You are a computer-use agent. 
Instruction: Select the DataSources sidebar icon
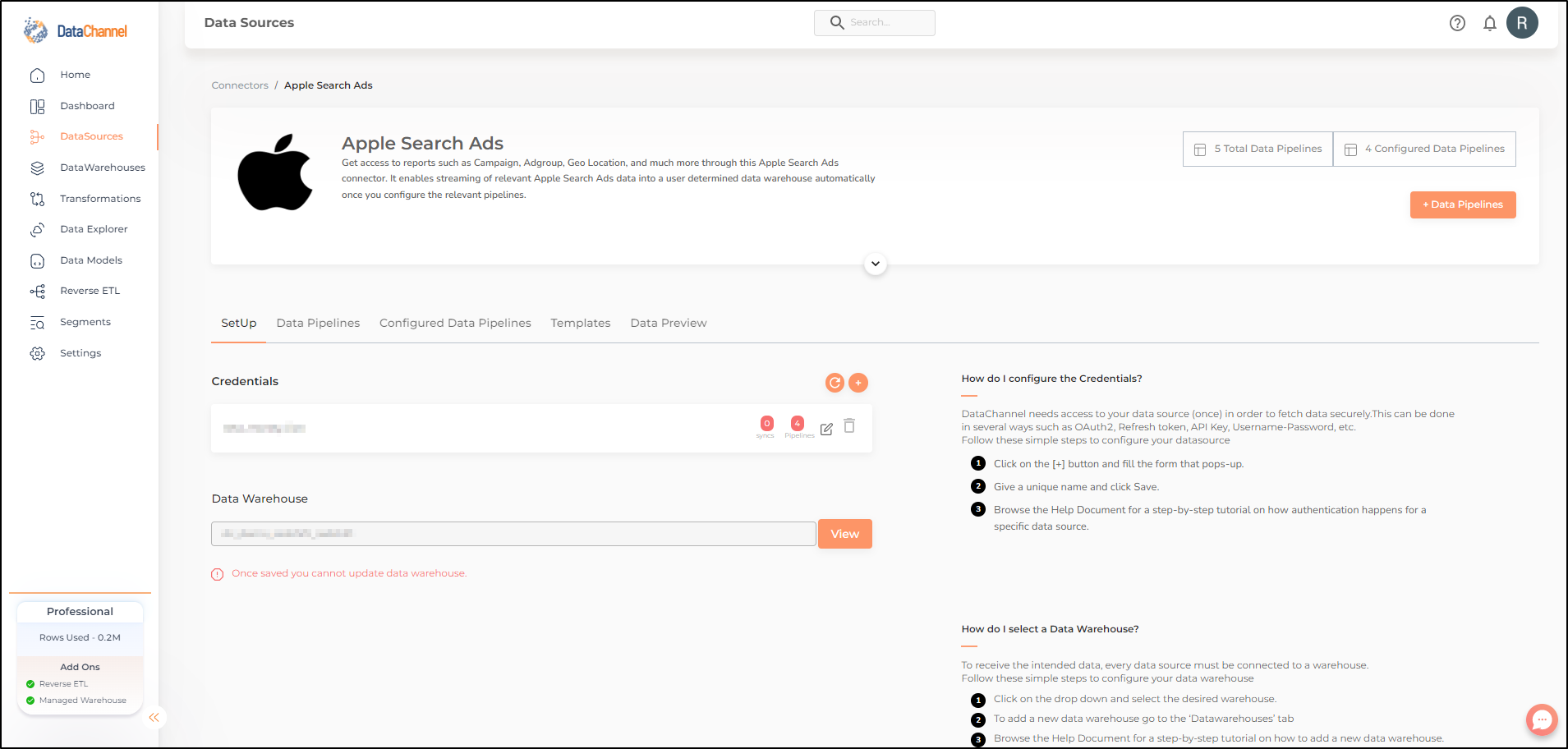pyautogui.click(x=37, y=137)
